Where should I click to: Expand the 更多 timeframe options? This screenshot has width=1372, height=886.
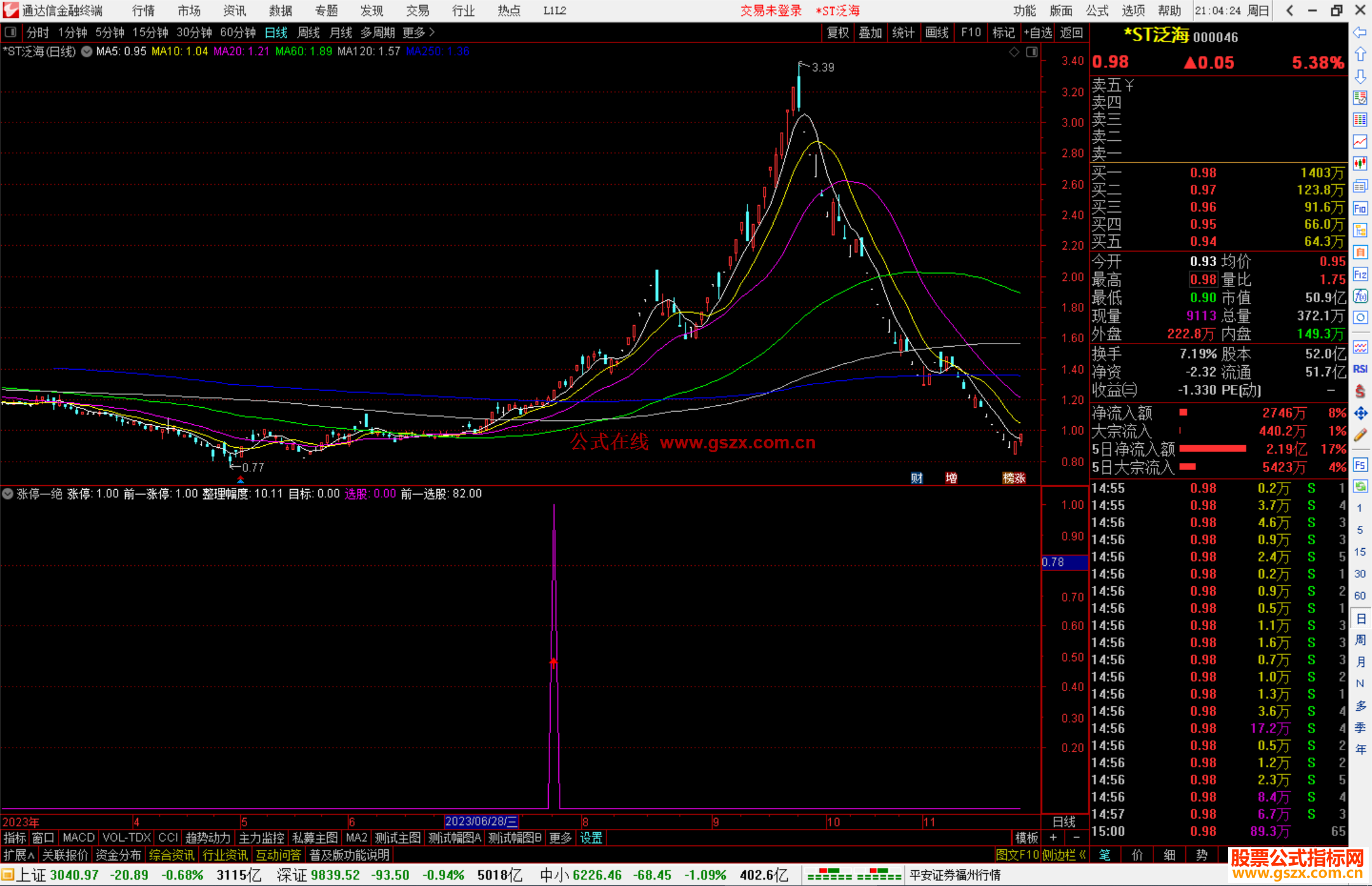click(x=419, y=32)
